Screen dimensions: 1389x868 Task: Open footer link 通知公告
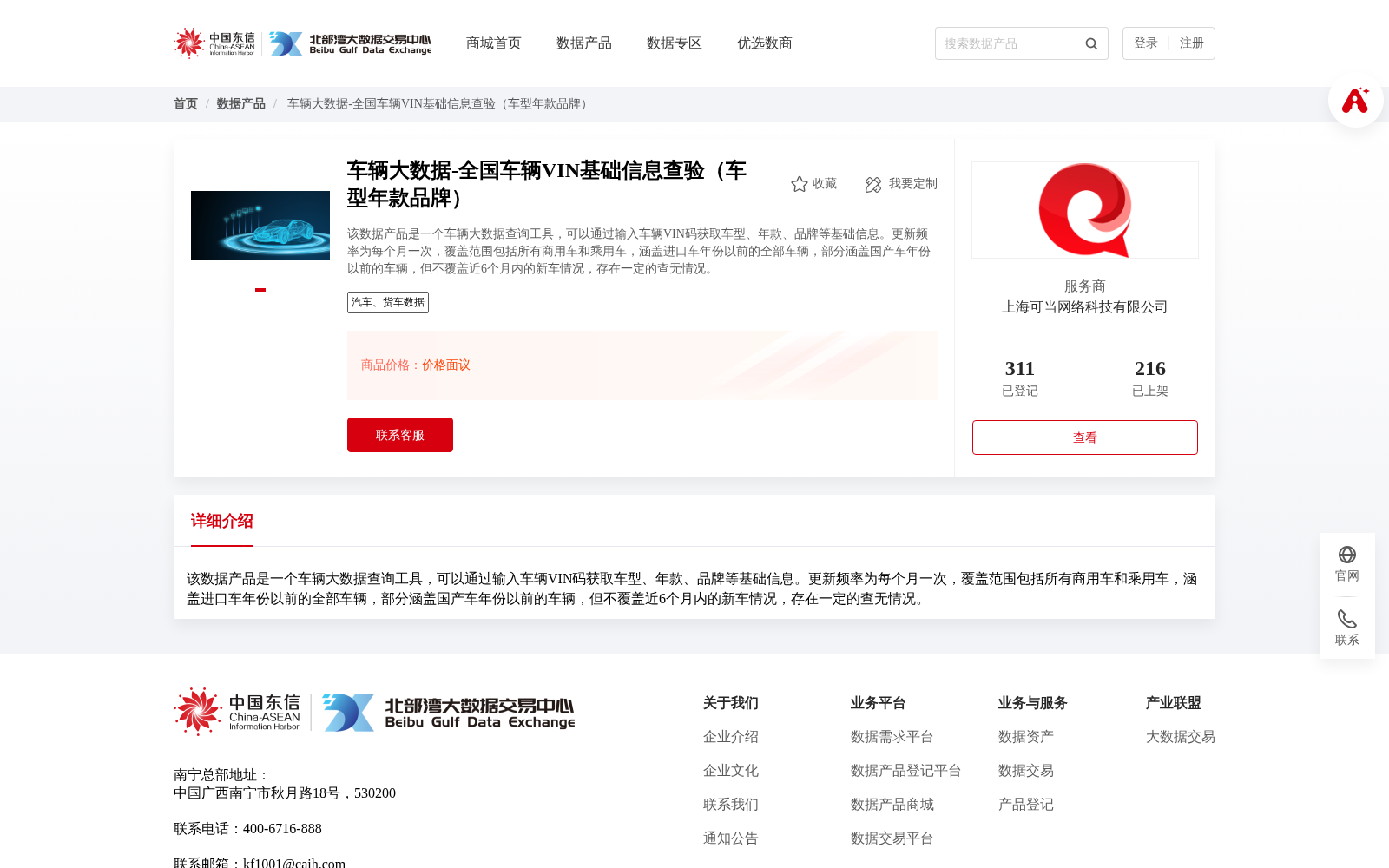pos(731,838)
